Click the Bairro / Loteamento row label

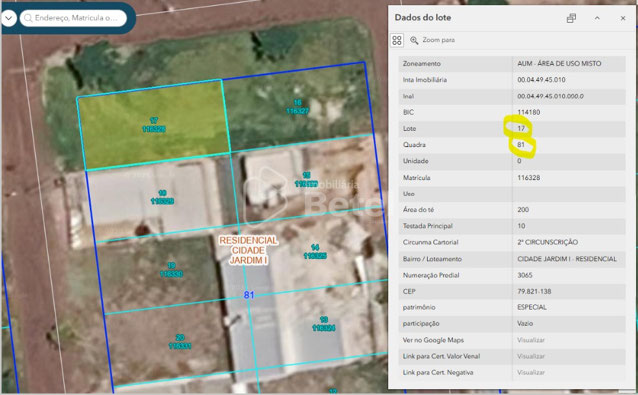point(432,259)
